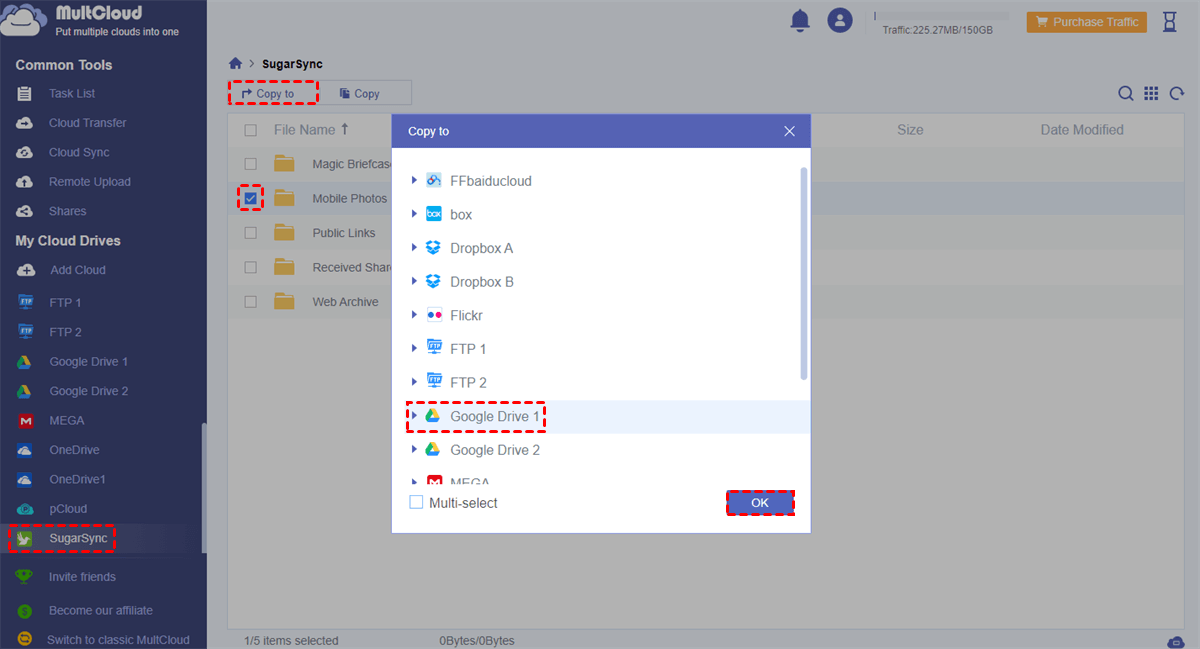Click the Add Cloud plus icon
This screenshot has width=1200, height=649.
[25, 270]
